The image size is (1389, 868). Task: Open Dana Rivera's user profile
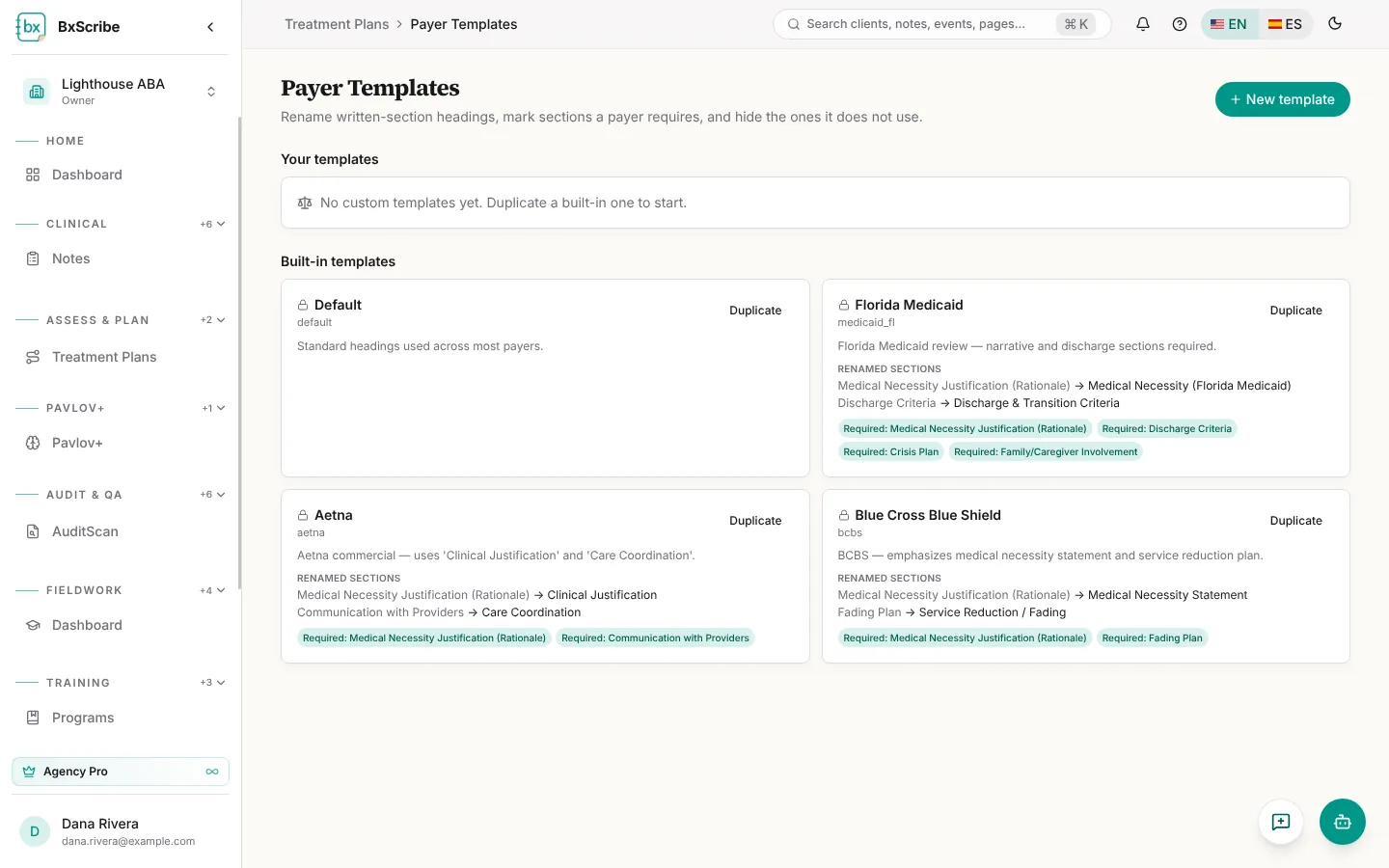[121, 831]
